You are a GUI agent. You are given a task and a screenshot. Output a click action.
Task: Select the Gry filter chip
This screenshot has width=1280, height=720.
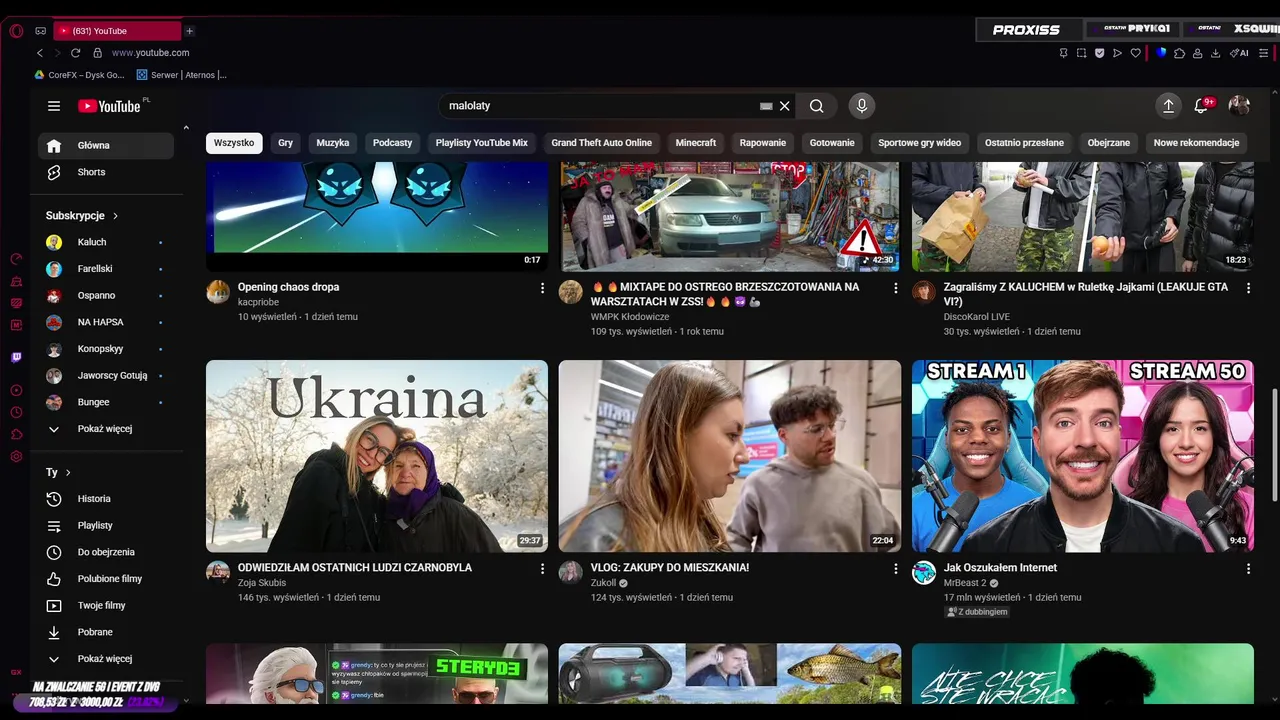click(x=285, y=143)
